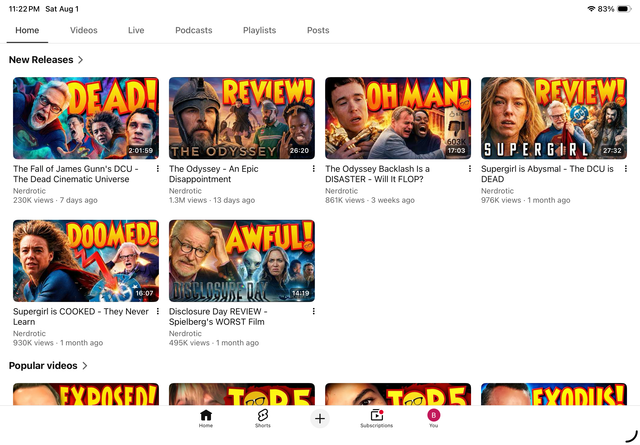The image size is (640, 445).
Task: Switch to the Live tab
Action: point(136,30)
